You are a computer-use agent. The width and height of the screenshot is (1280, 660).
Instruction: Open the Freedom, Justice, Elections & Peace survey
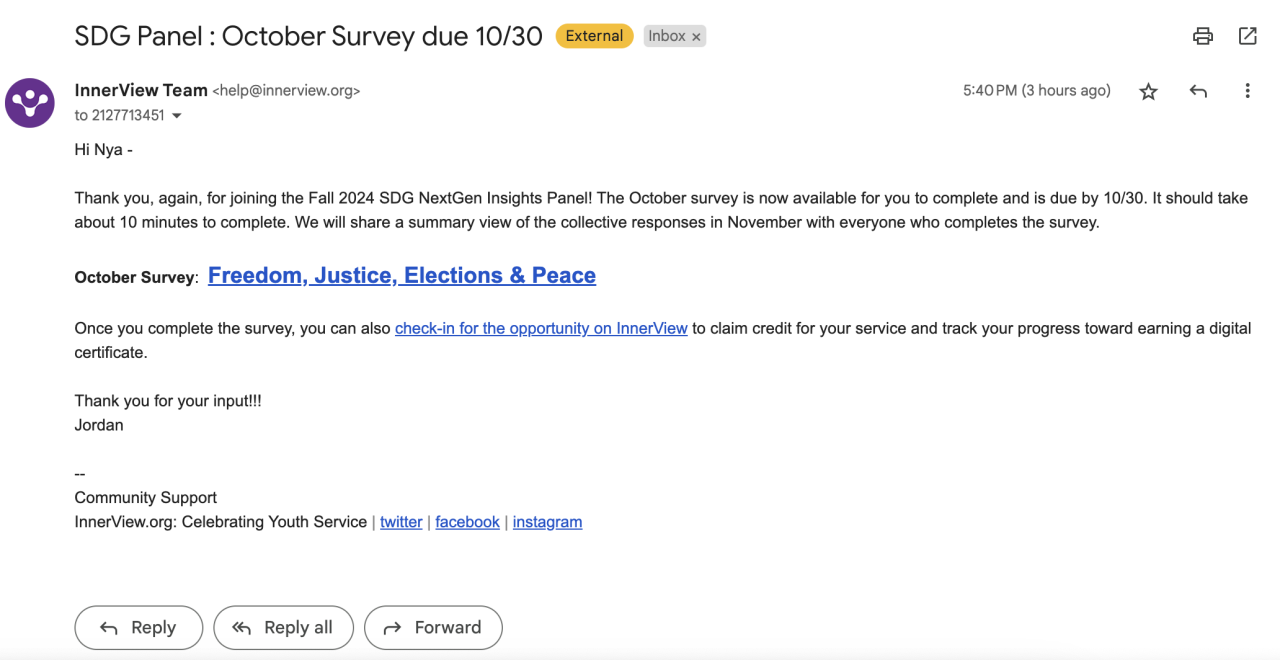pyautogui.click(x=401, y=276)
